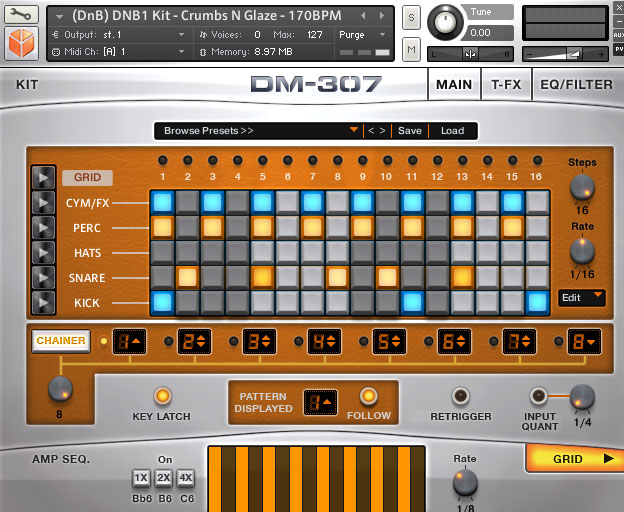
Task: Toggle the Follow pattern button
Action: point(368,396)
